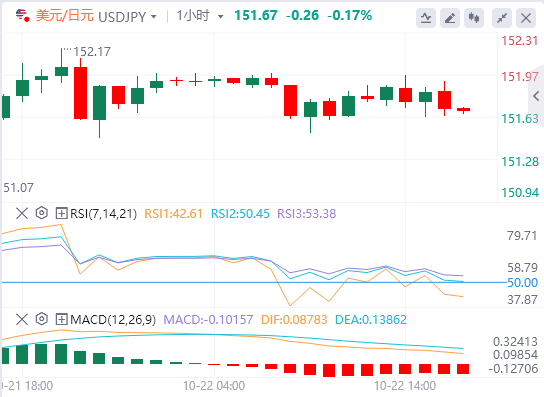The image size is (544, 397).
Task: Expand the RSI panel with plus box
Action: tap(61, 213)
